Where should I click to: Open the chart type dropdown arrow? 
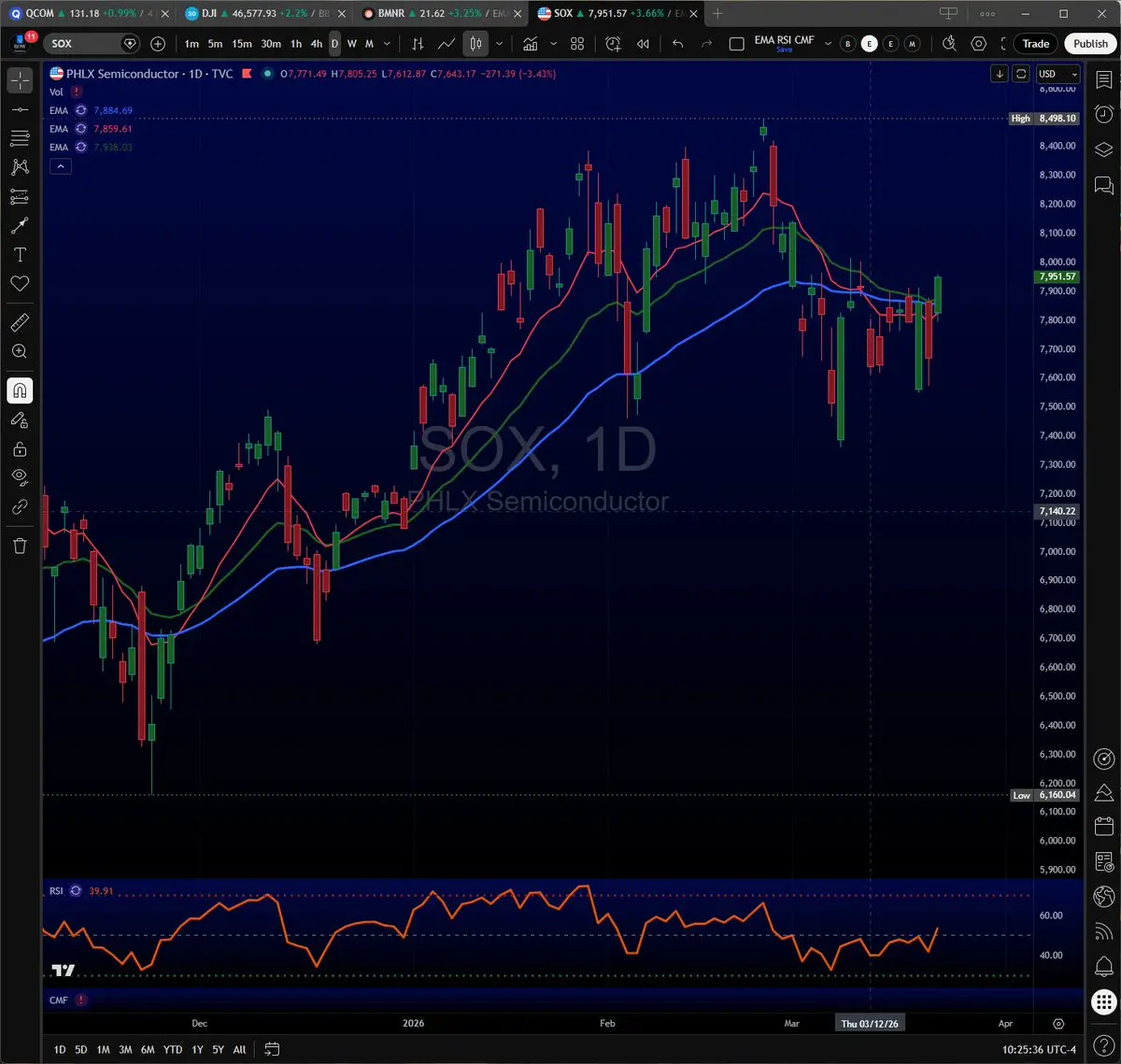tap(500, 44)
